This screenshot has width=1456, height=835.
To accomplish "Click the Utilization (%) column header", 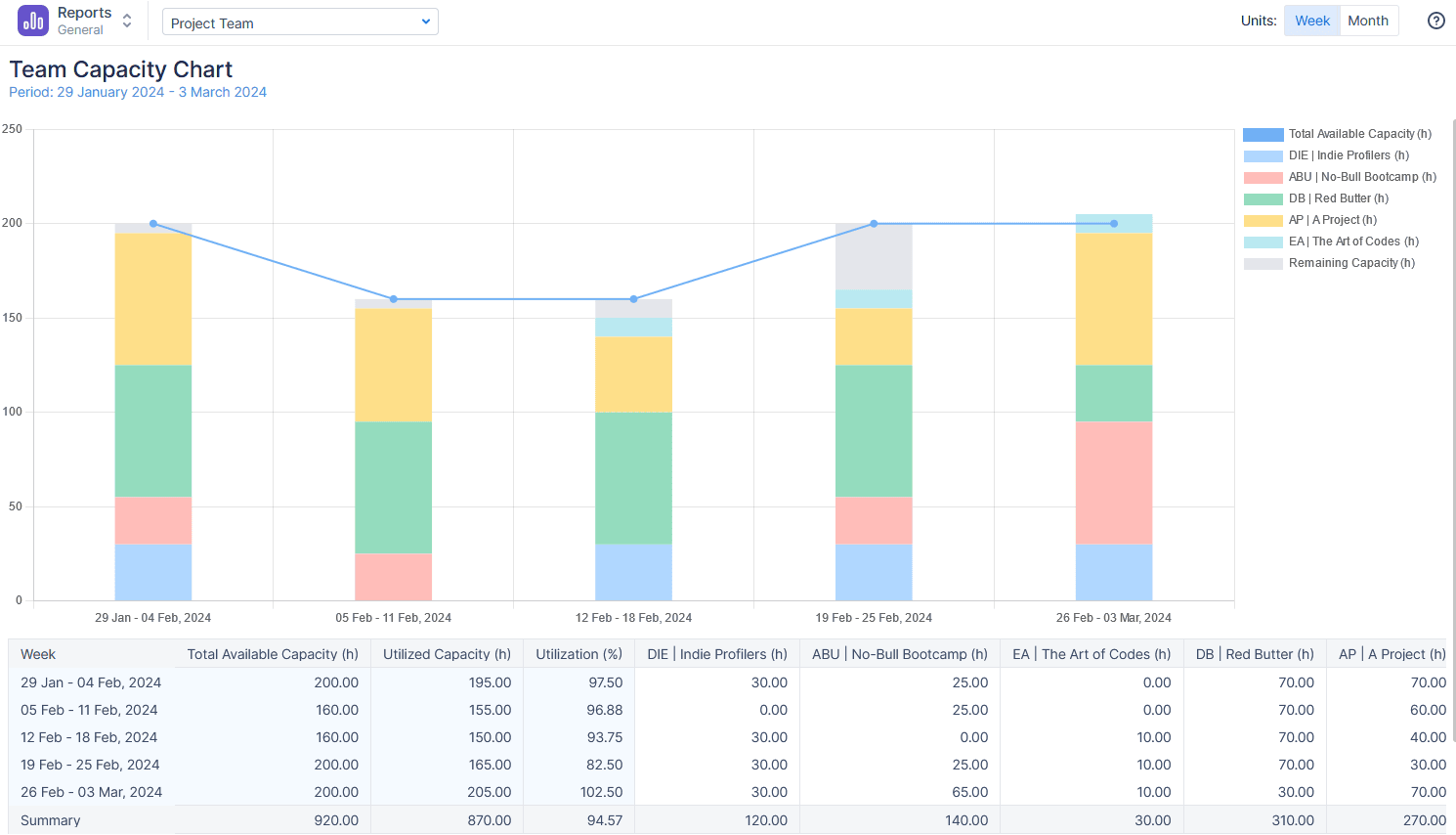I will [x=578, y=654].
